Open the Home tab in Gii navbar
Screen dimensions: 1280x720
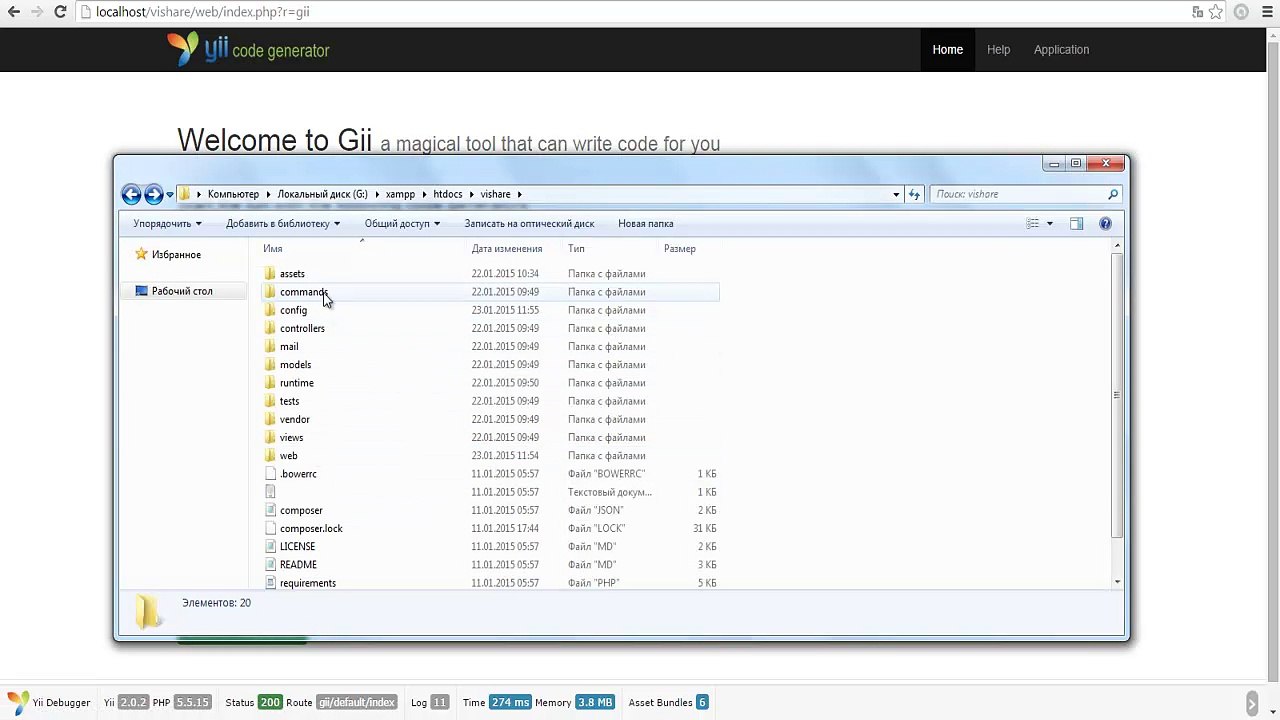[947, 50]
